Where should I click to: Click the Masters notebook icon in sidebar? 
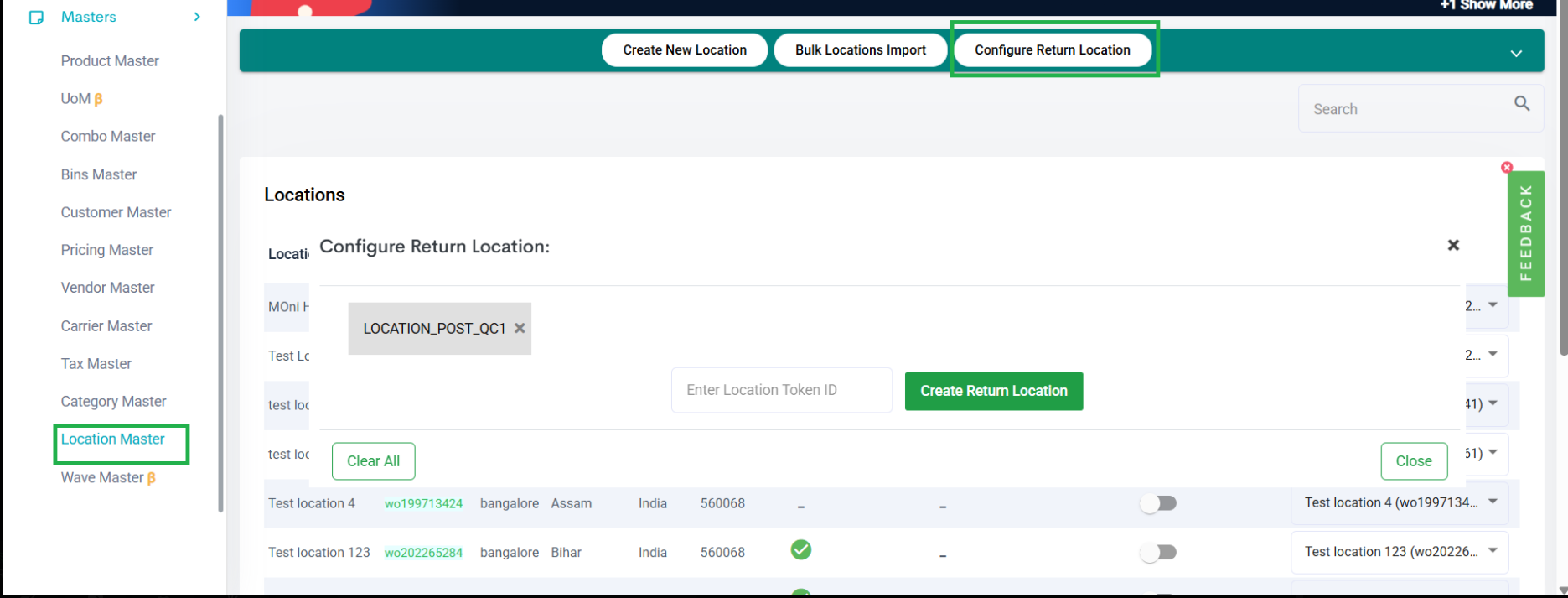coord(36,18)
